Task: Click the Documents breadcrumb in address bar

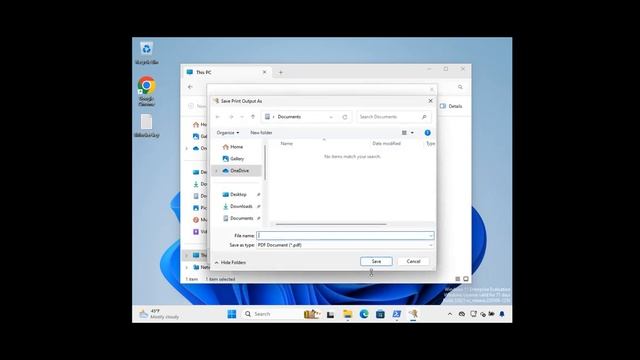Action: coord(289,117)
